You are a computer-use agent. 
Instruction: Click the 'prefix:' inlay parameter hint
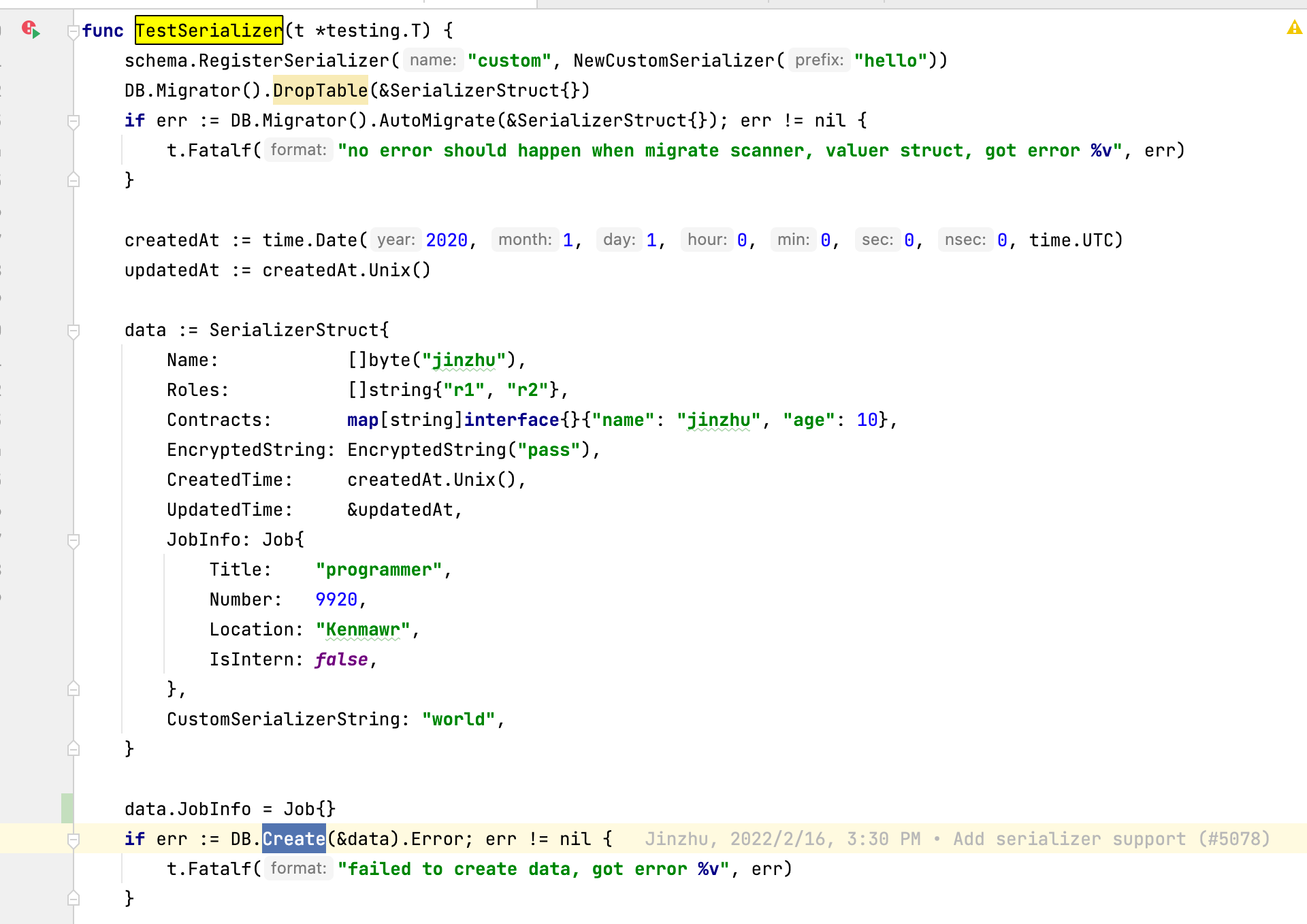click(x=818, y=61)
